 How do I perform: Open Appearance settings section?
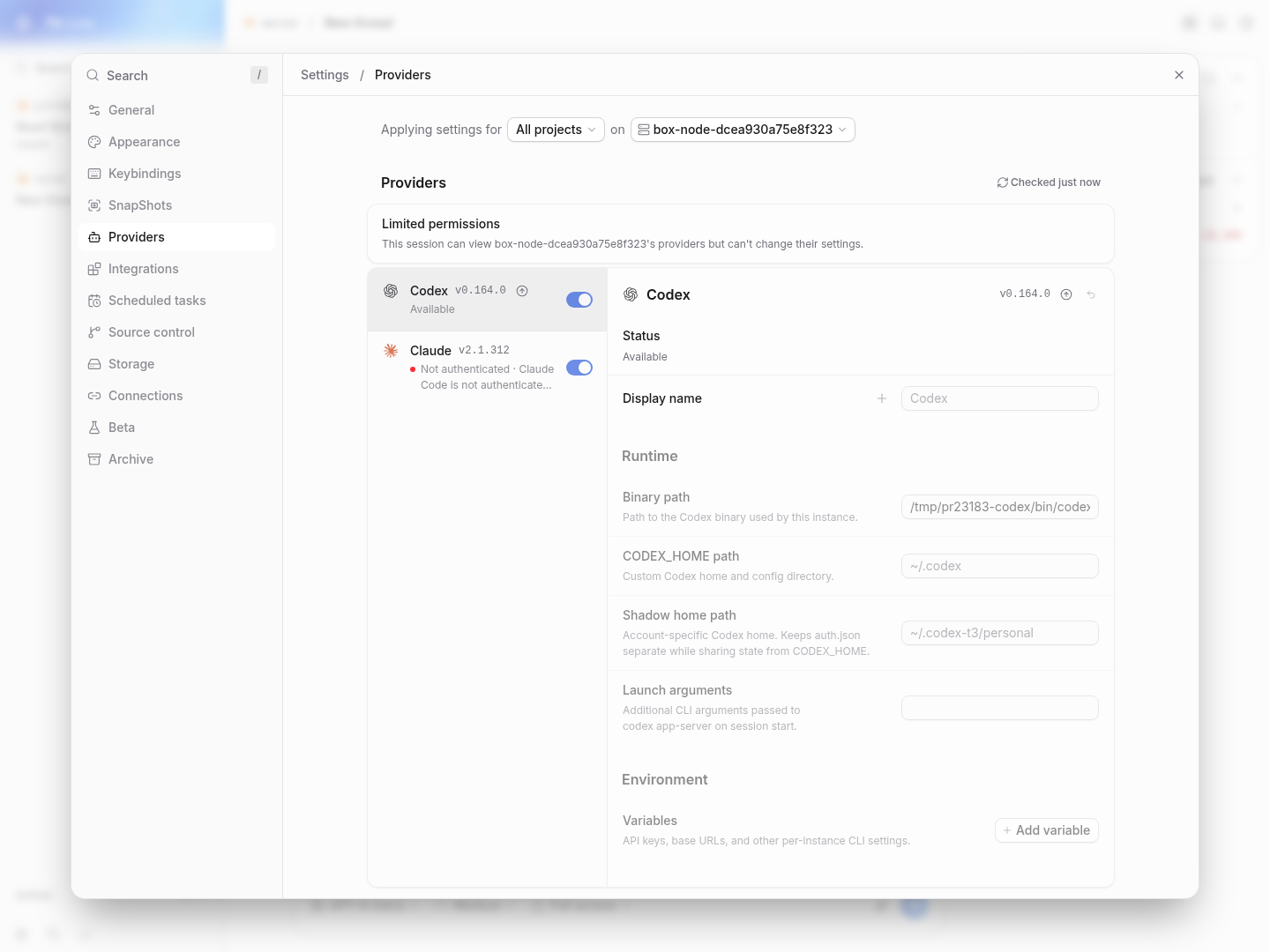(x=176, y=142)
